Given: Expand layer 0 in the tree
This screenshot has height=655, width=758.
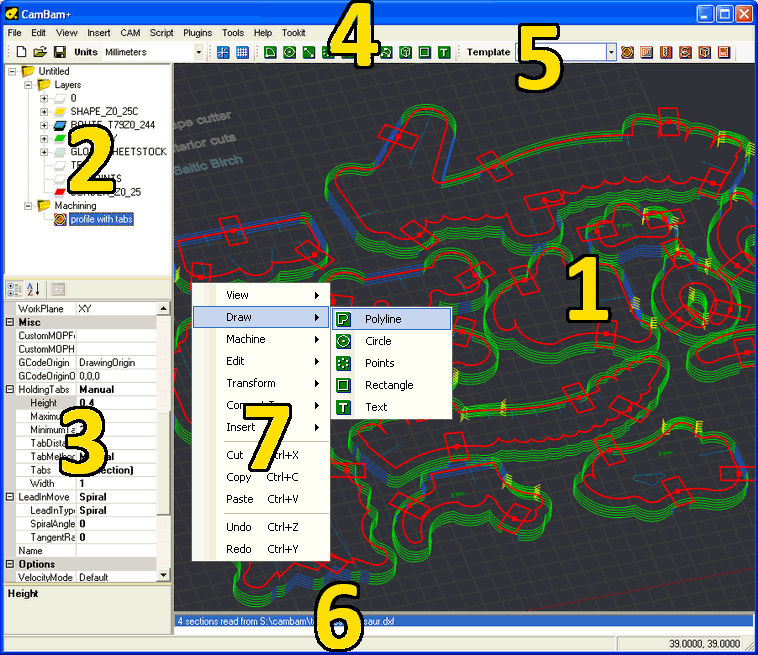Looking at the screenshot, I should click(44, 99).
